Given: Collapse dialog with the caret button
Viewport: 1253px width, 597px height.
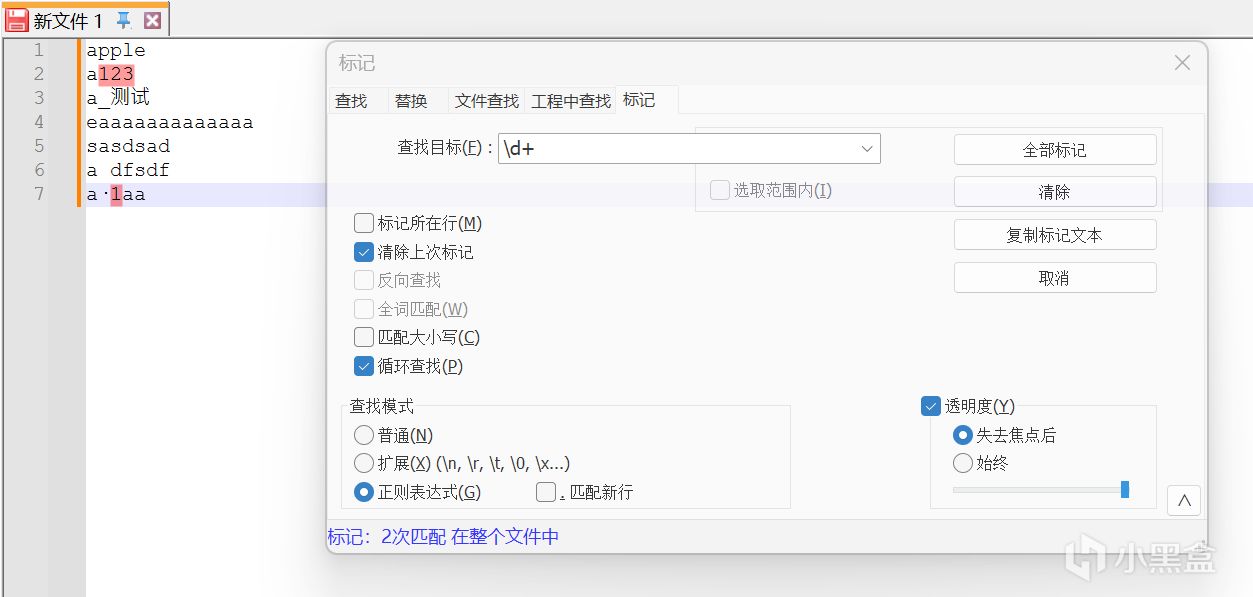Looking at the screenshot, I should click(1184, 501).
